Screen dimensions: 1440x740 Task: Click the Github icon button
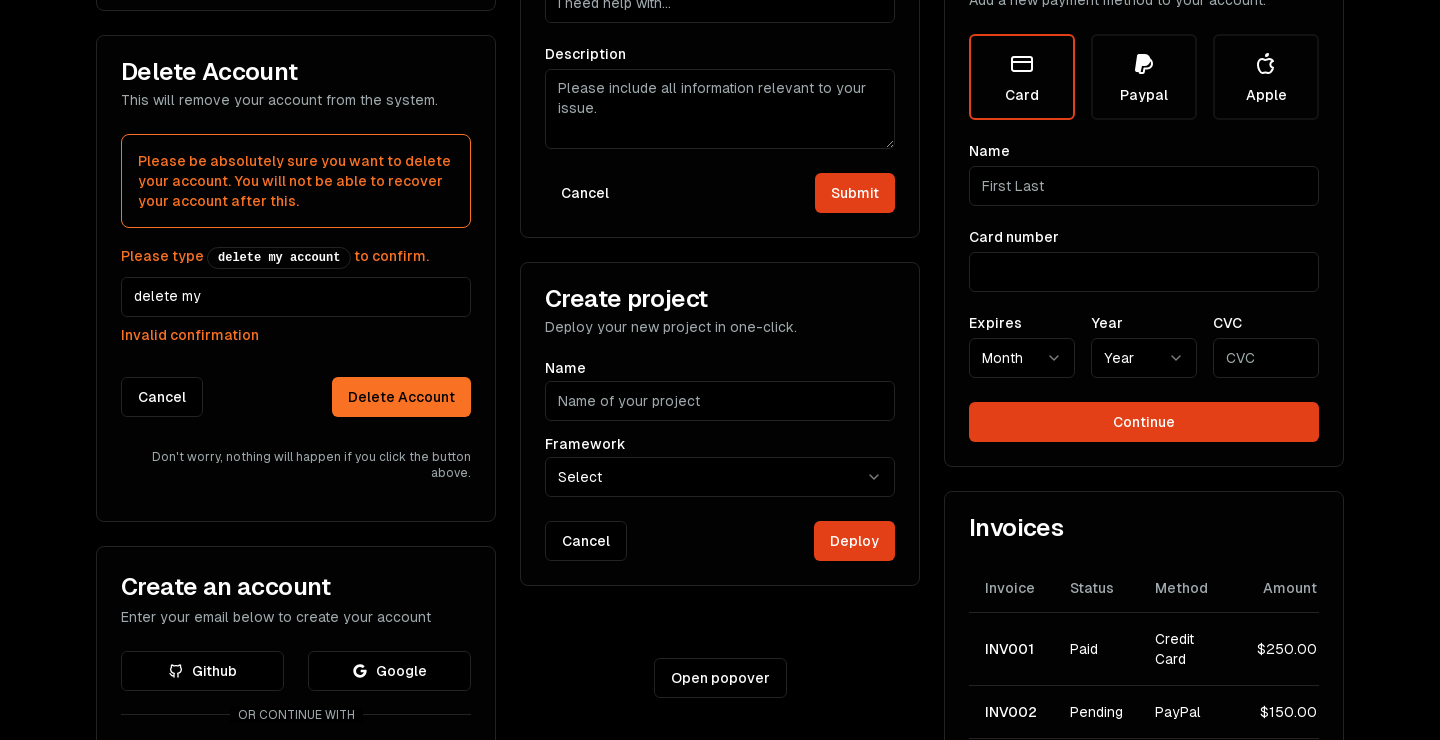pos(202,671)
